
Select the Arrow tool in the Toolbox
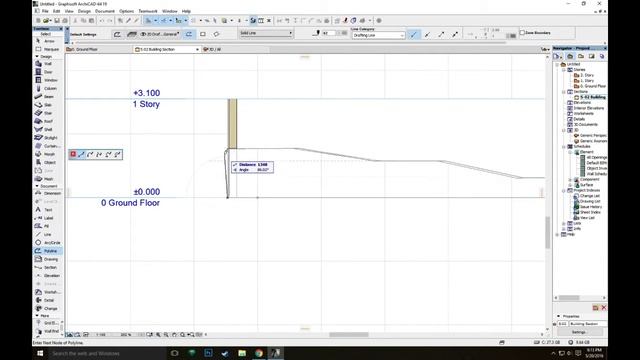(x=48, y=41)
